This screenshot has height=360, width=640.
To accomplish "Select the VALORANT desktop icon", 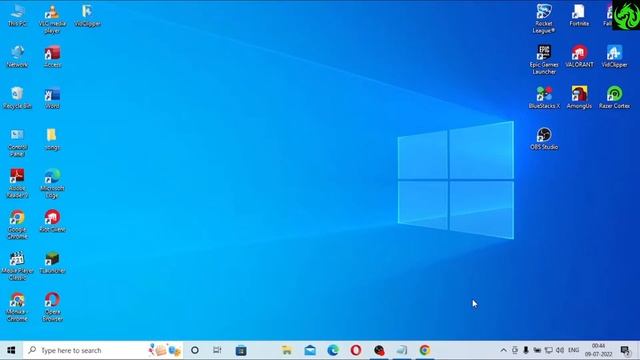I will (579, 56).
